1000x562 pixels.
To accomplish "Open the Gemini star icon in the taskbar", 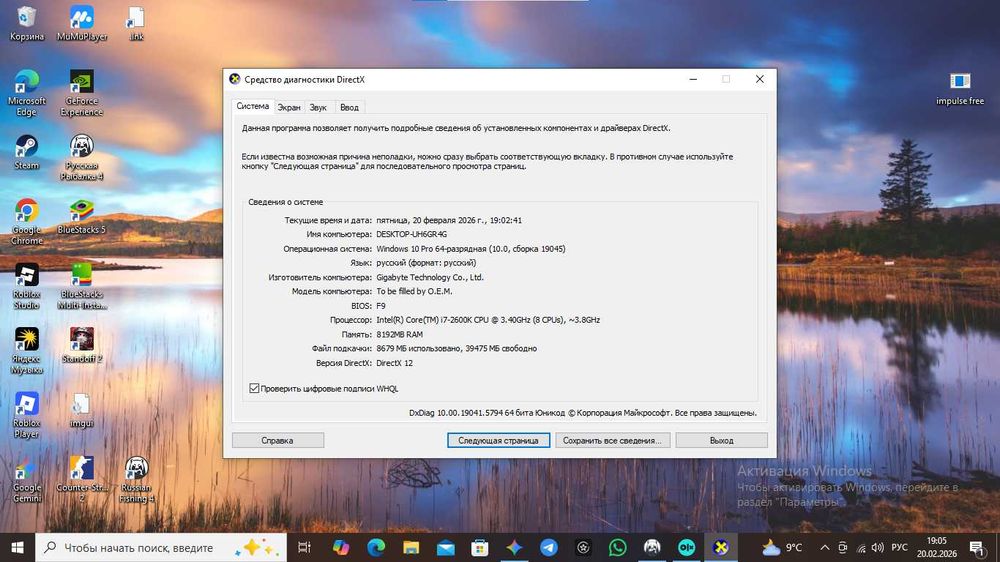I will [514, 547].
